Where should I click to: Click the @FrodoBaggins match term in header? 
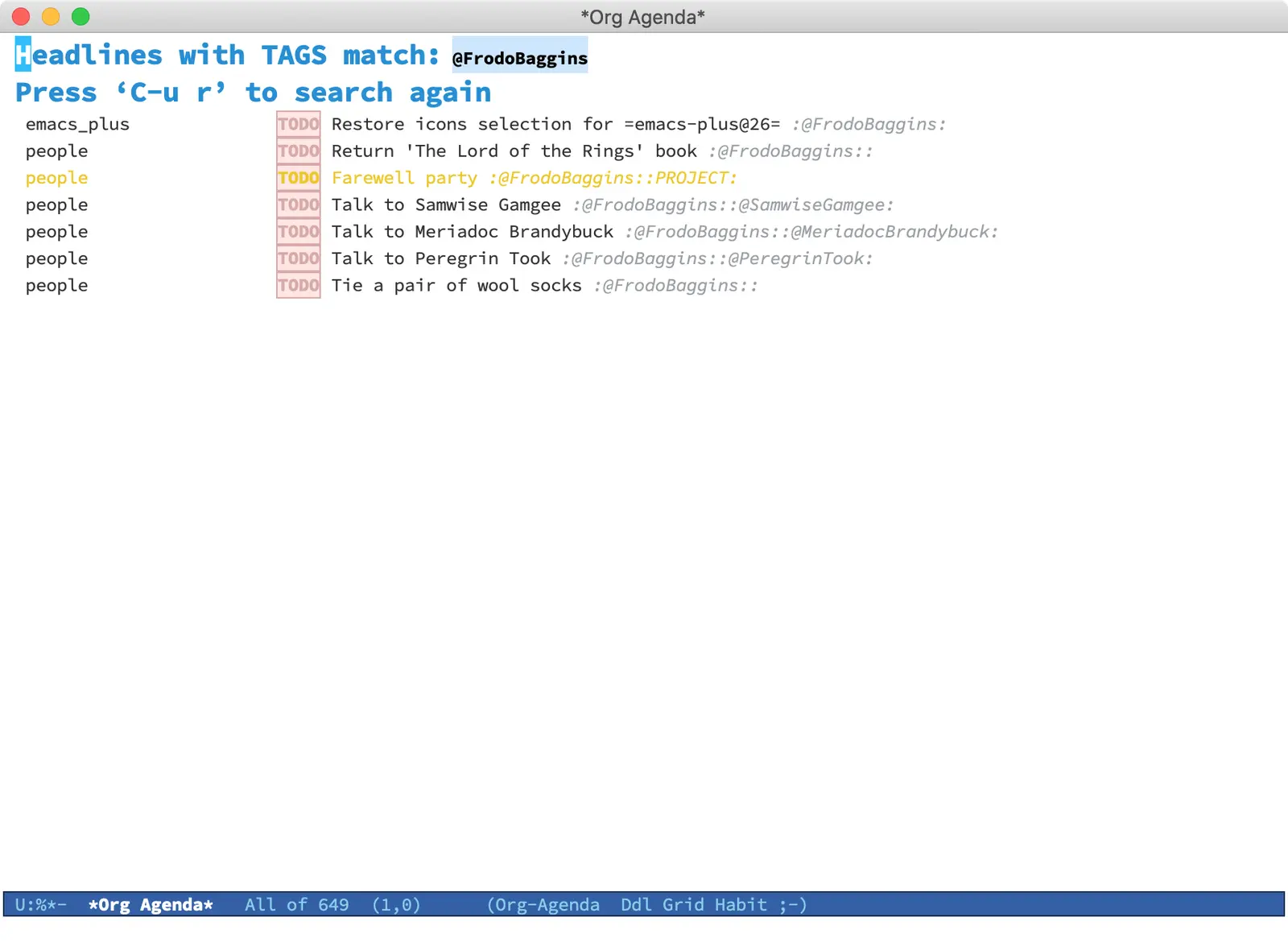[520, 58]
